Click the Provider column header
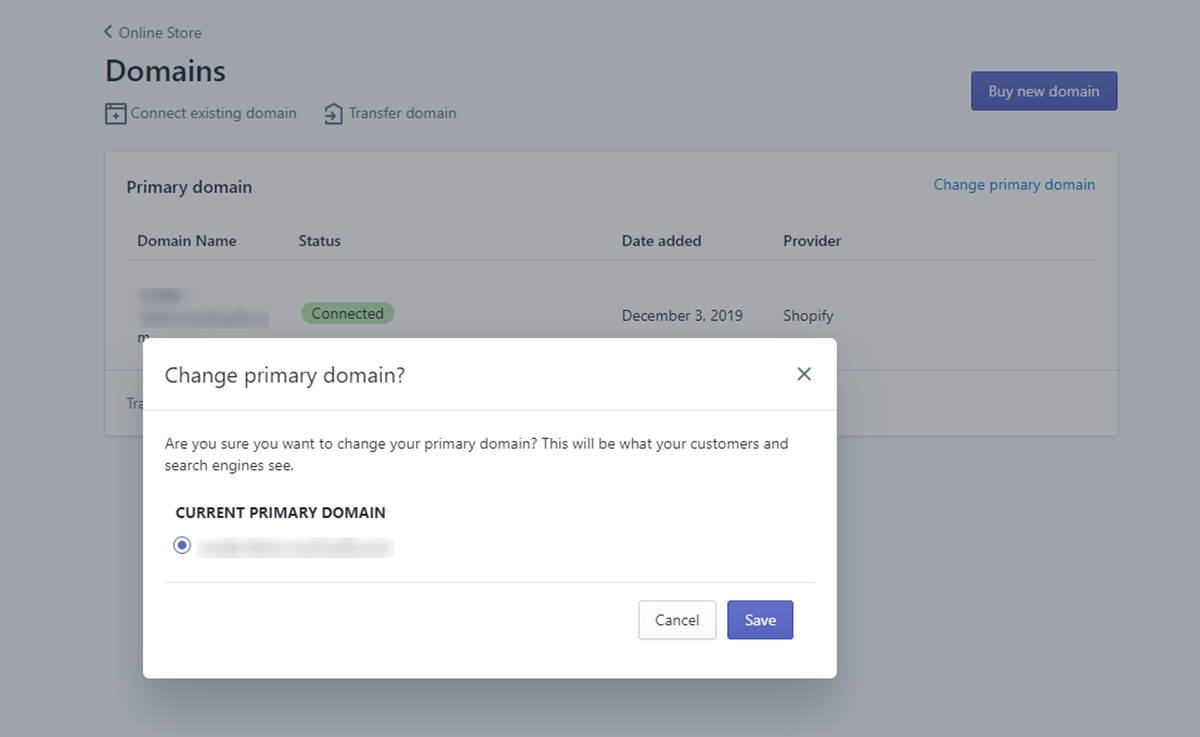This screenshot has width=1200, height=737. coord(812,241)
